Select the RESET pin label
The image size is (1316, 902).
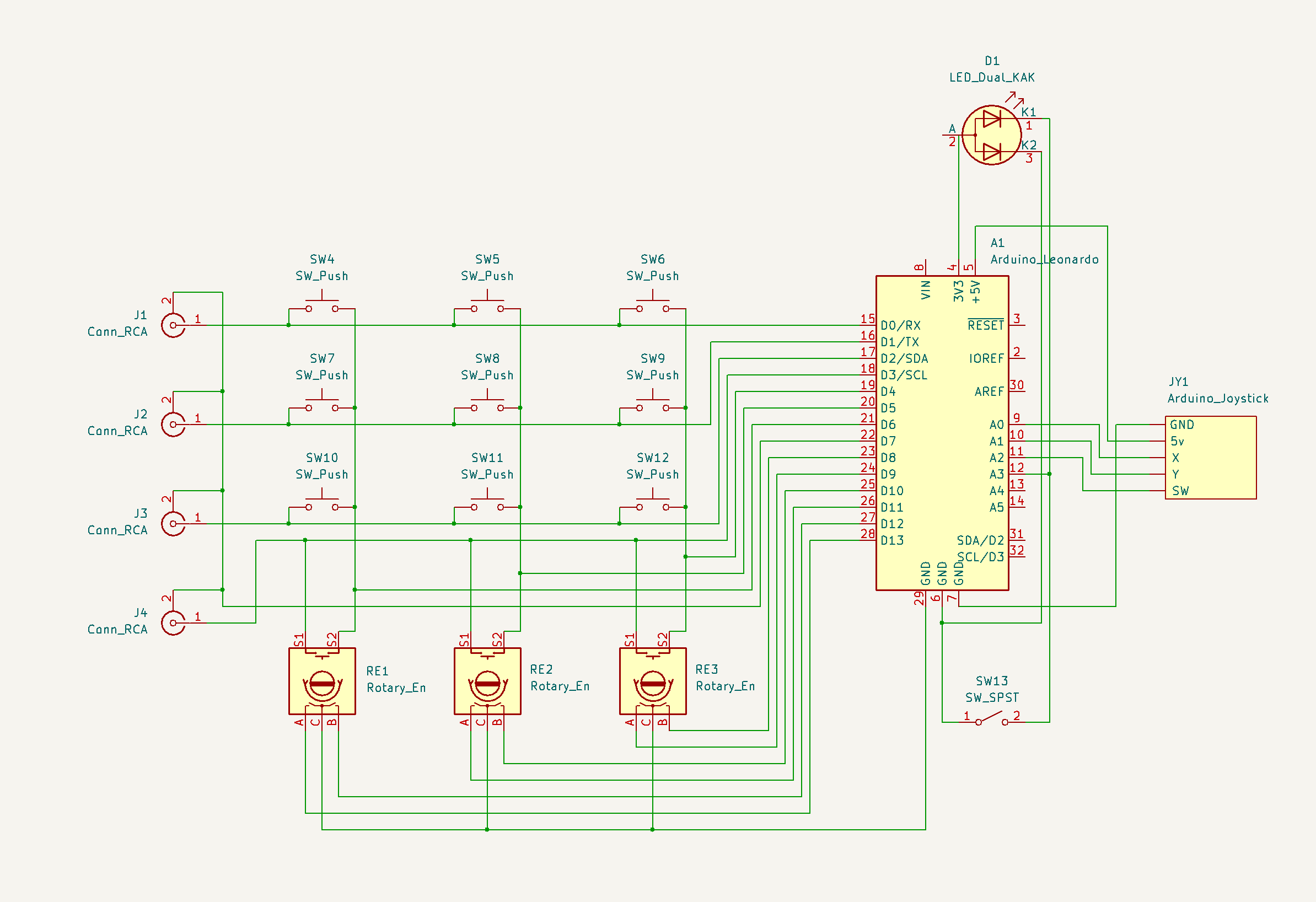pyautogui.click(x=985, y=326)
